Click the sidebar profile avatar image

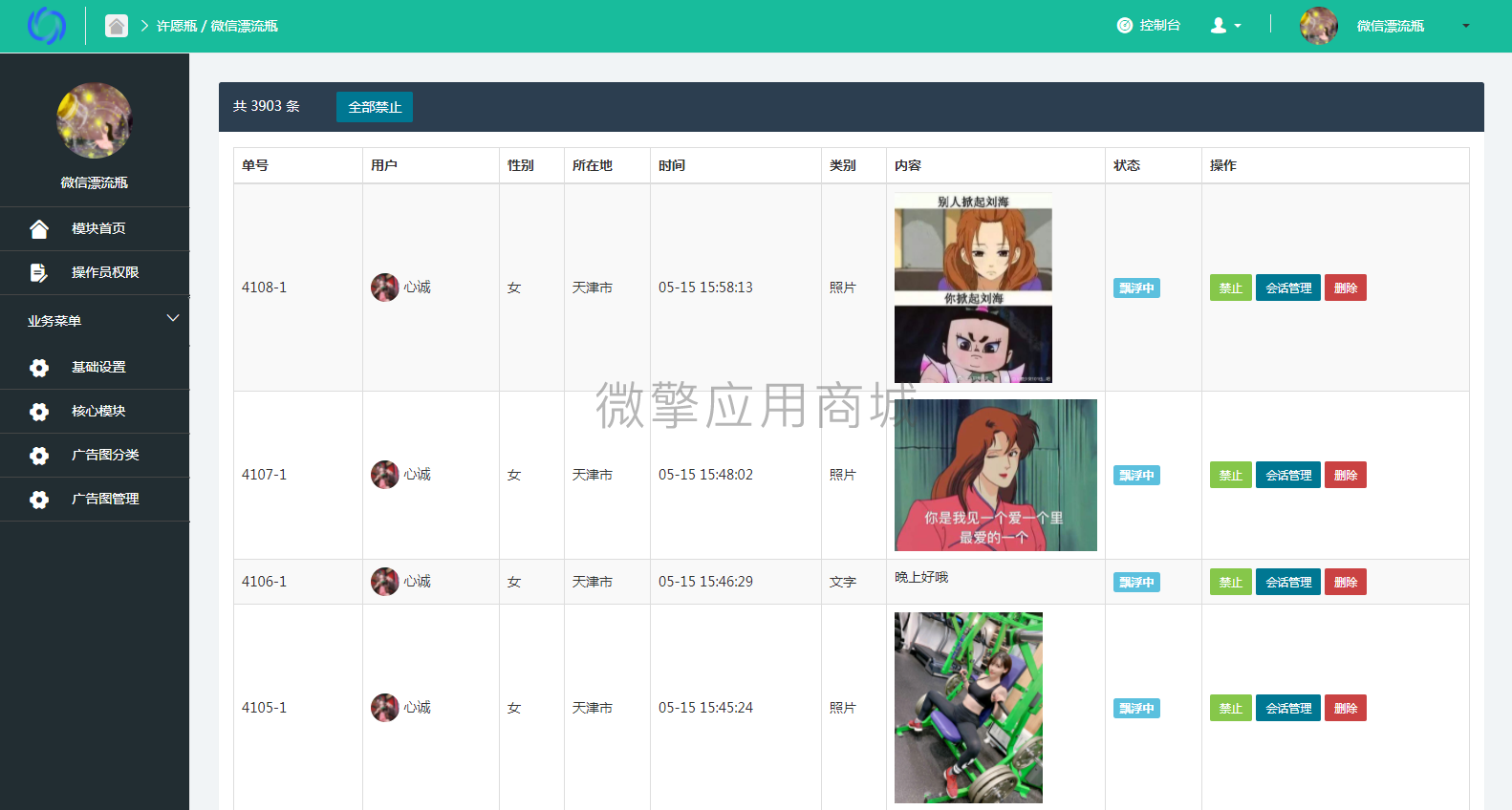pos(94,120)
